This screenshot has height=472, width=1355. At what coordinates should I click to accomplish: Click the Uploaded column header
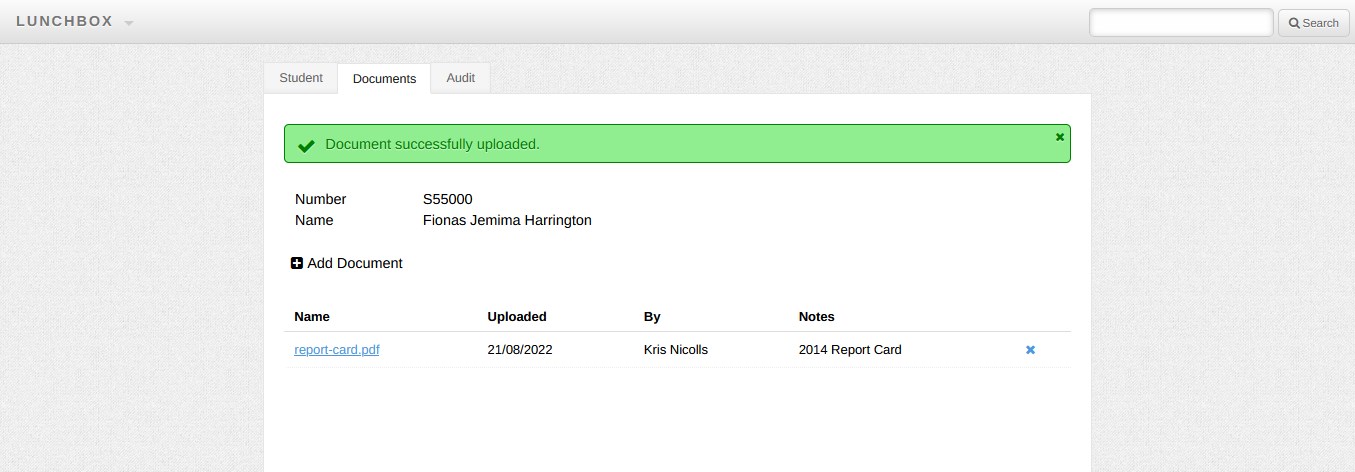517,317
